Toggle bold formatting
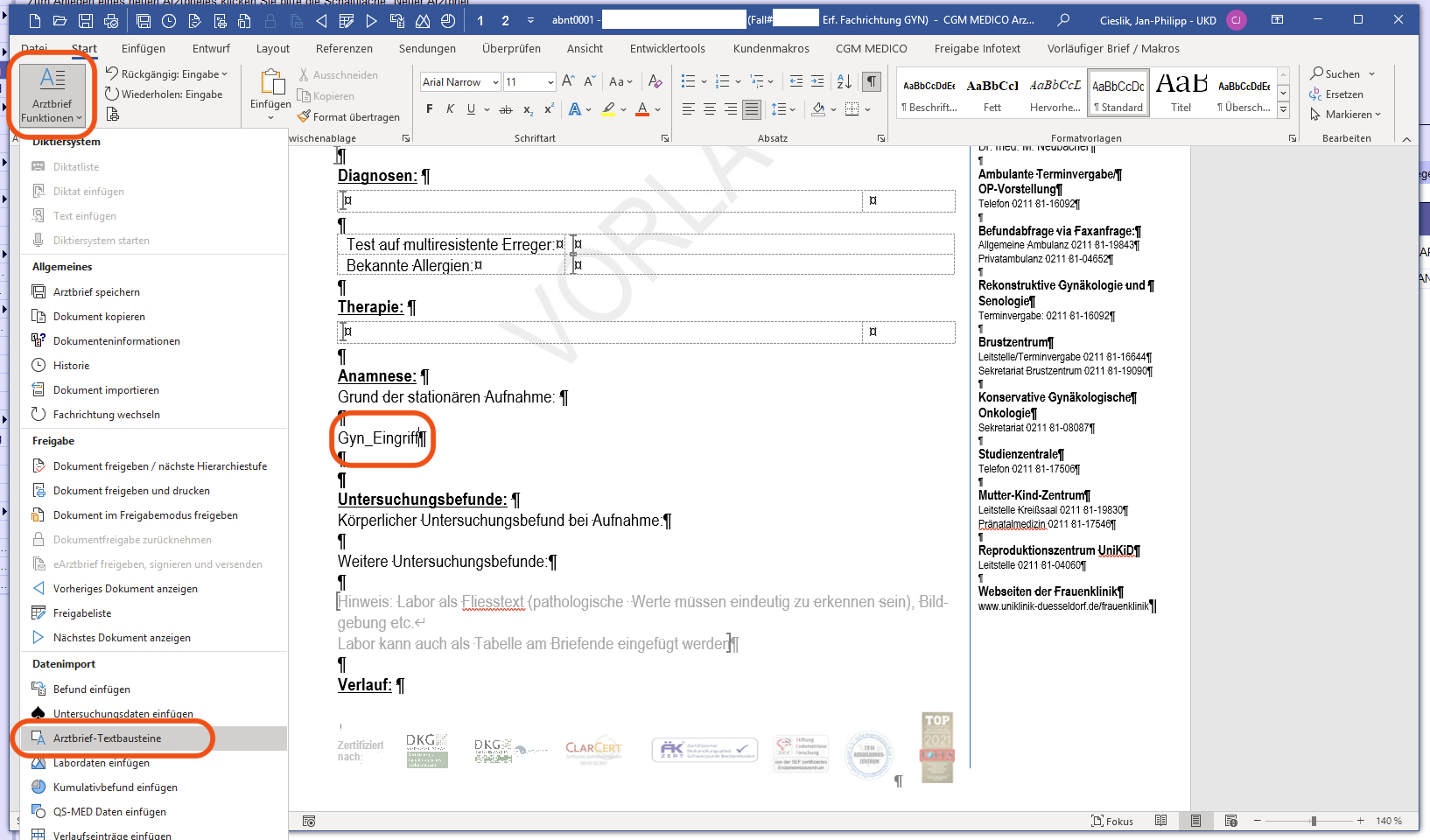The image size is (1430, 840). coord(429,109)
